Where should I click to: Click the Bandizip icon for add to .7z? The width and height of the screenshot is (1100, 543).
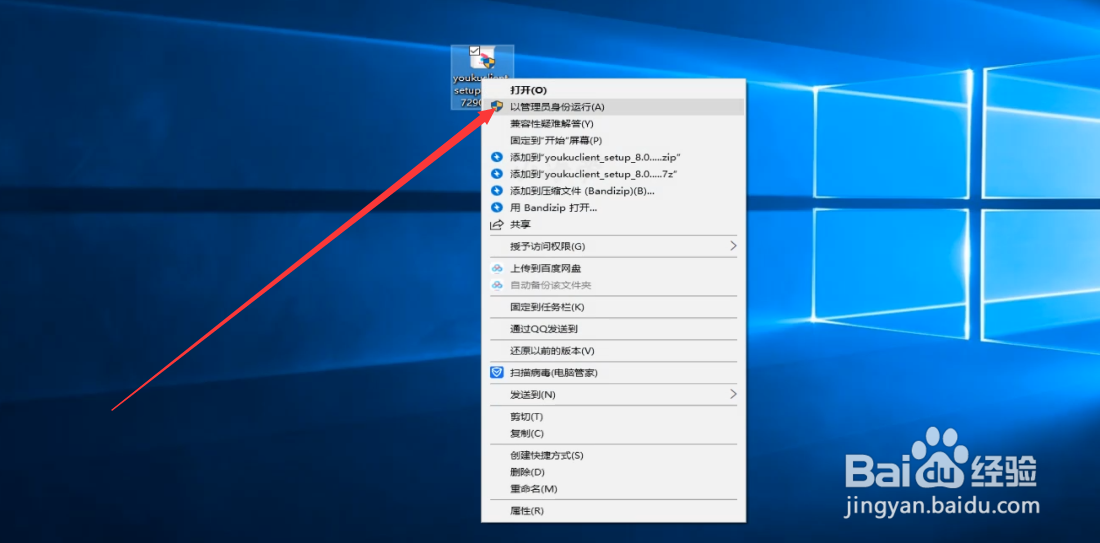(497, 174)
